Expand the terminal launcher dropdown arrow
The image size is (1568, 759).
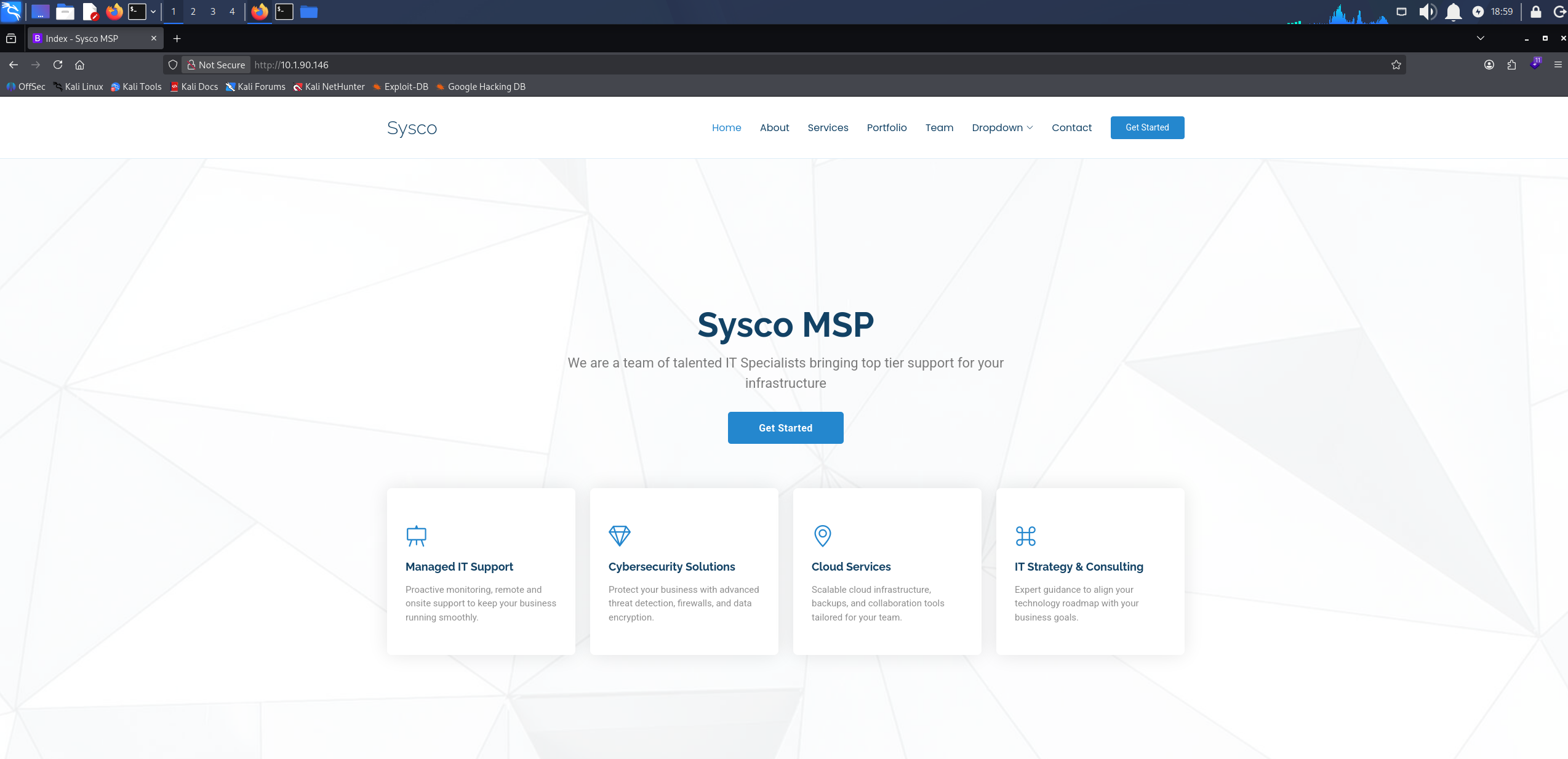(x=153, y=12)
